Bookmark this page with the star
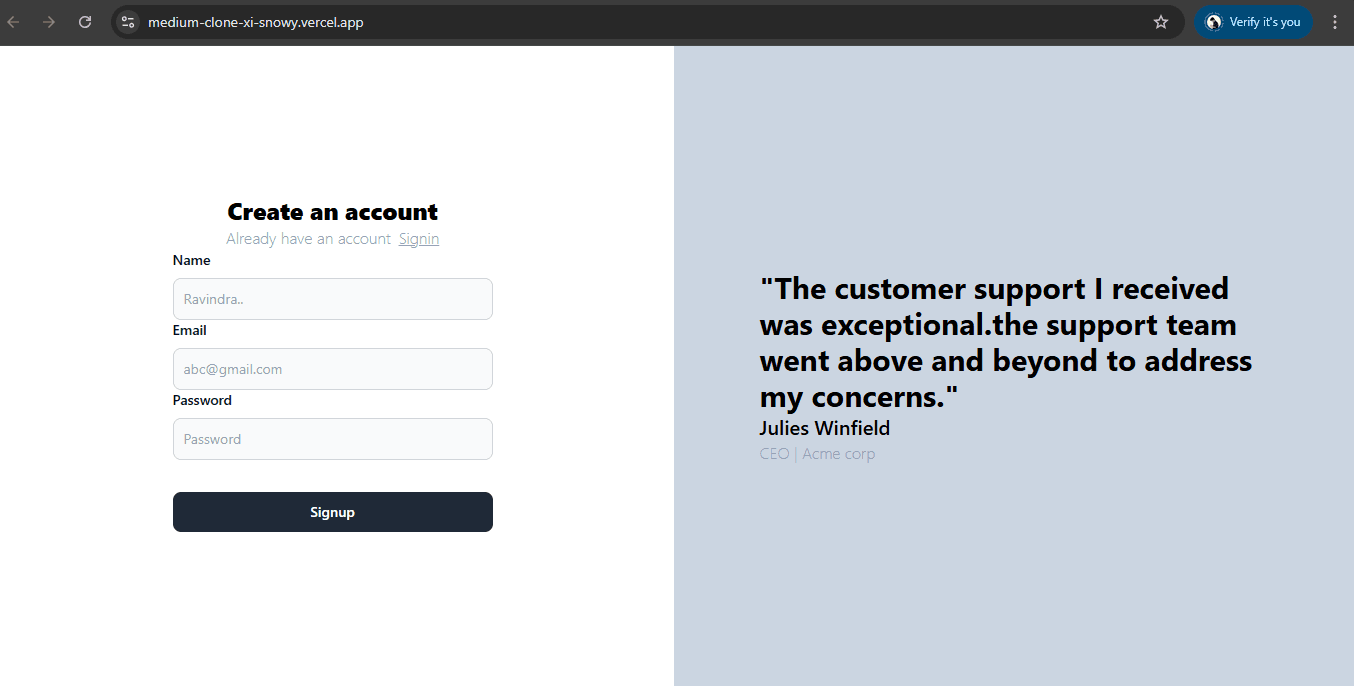This screenshot has width=1354, height=686. pyautogui.click(x=1161, y=22)
